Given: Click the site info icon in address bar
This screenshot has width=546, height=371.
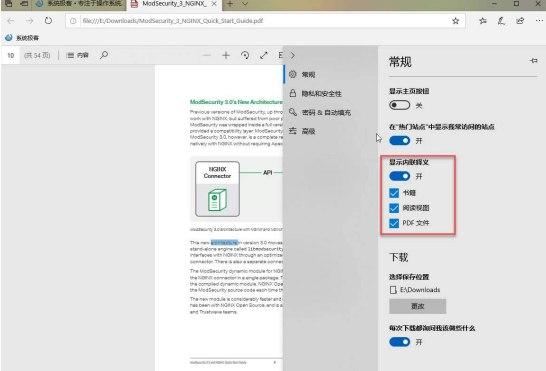Looking at the screenshot, I should point(73,21).
